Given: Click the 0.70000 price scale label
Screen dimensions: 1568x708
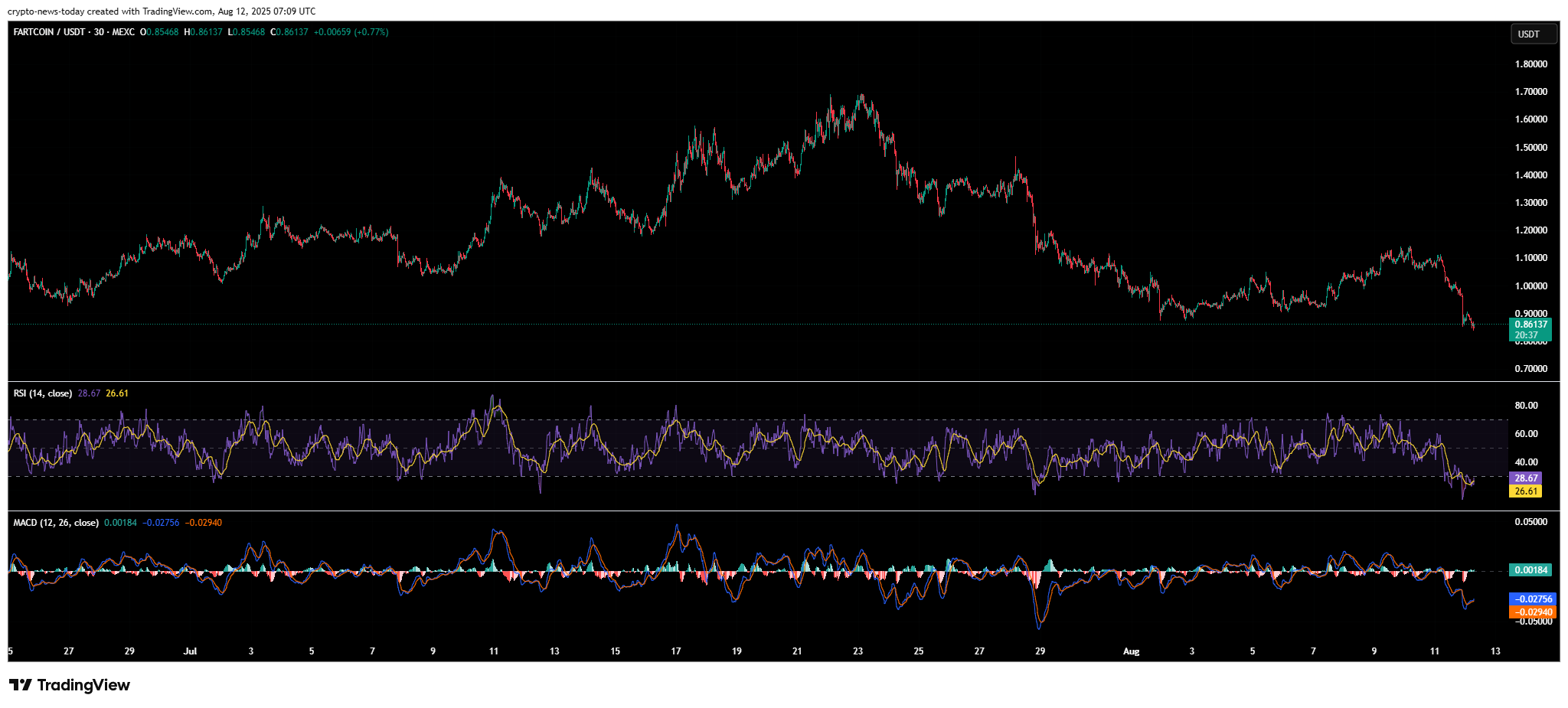Looking at the screenshot, I should tap(1530, 369).
